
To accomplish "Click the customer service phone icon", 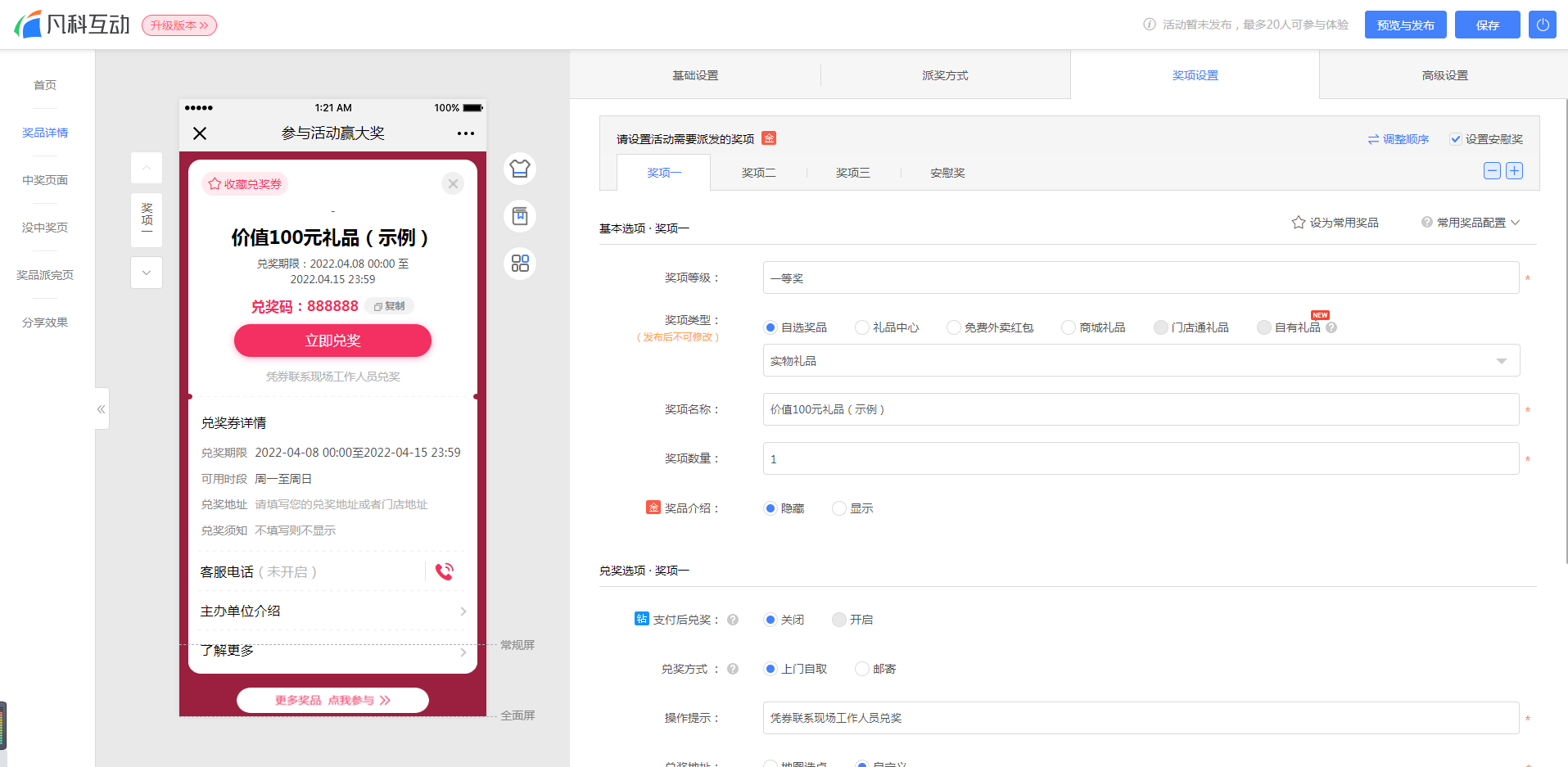I will pos(445,571).
